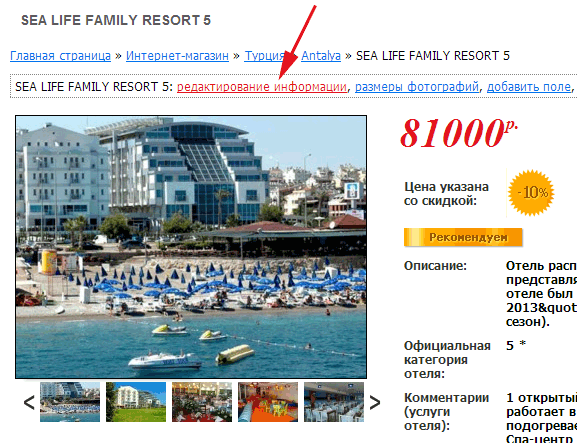Screen dimensions: 577x443
Task: Open the first beach hotel thumbnail
Action: tap(70, 402)
